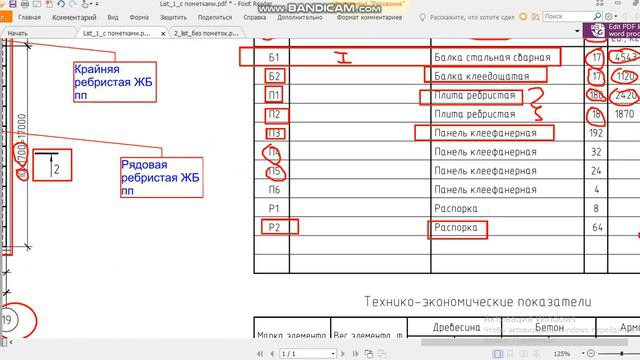Go to the last page
The height and width of the screenshot is (360, 640).
coord(356,353)
